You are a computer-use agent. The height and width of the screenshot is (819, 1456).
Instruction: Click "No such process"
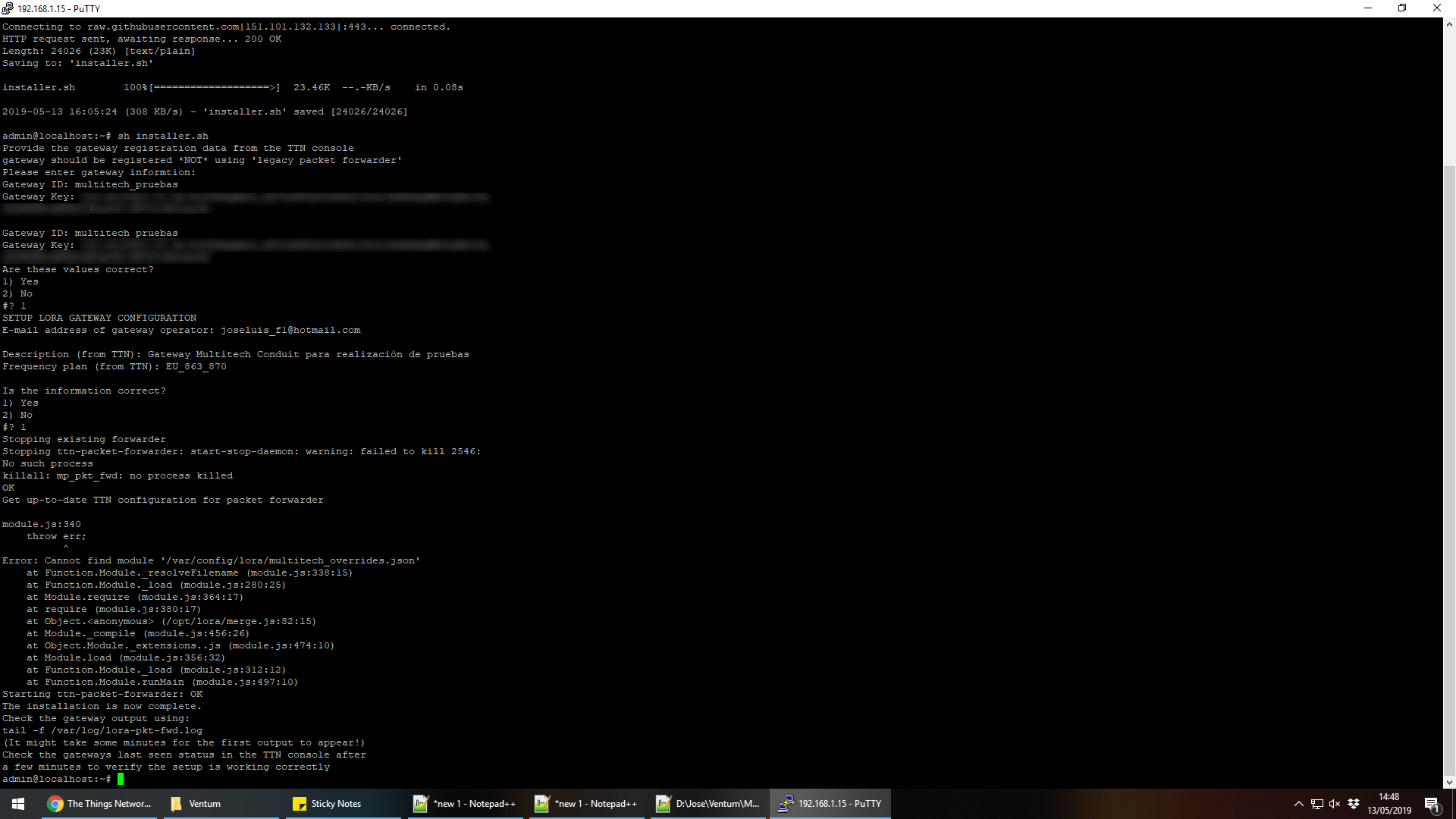[x=48, y=463]
